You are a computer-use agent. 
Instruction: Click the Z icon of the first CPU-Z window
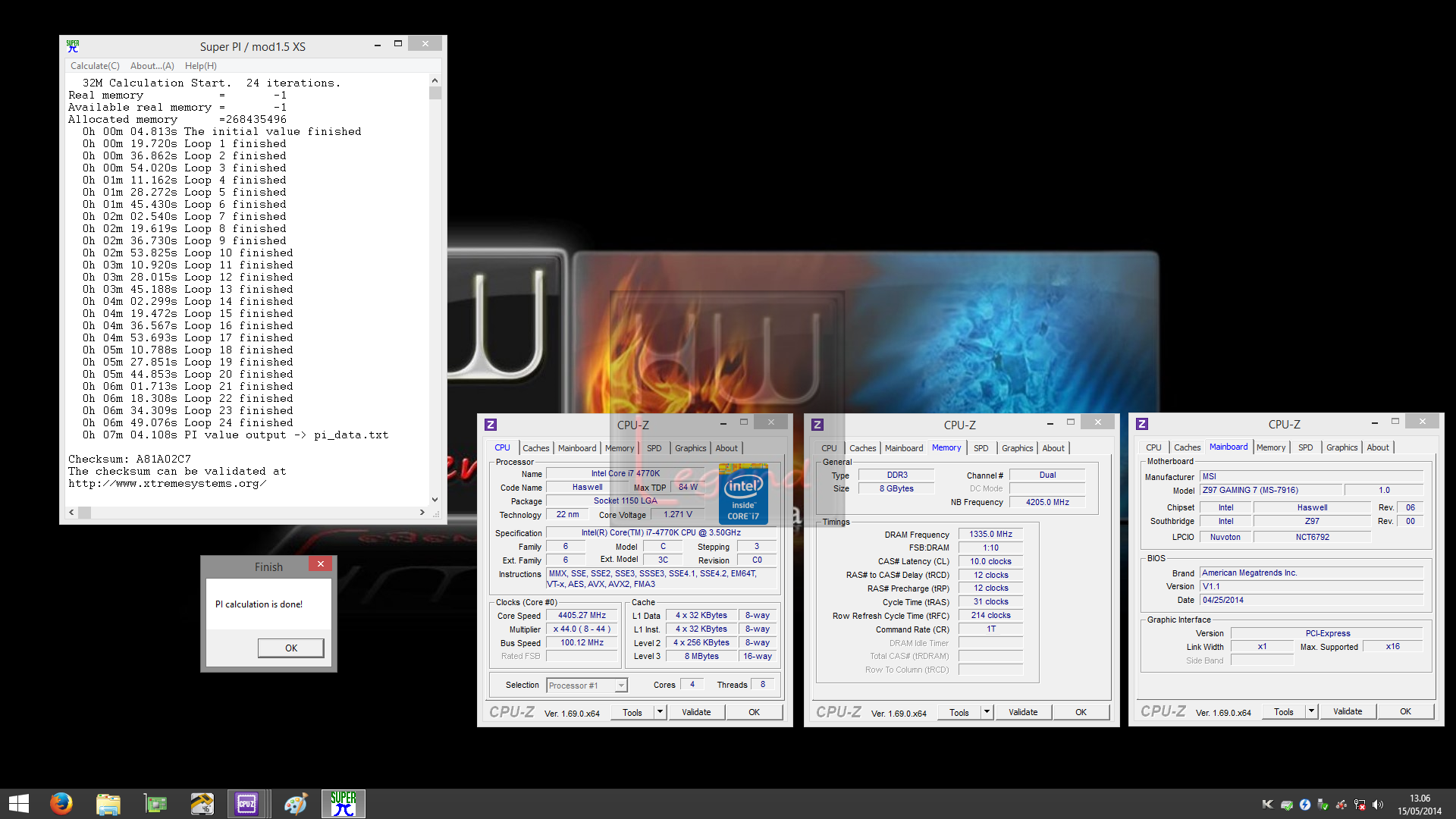point(491,425)
